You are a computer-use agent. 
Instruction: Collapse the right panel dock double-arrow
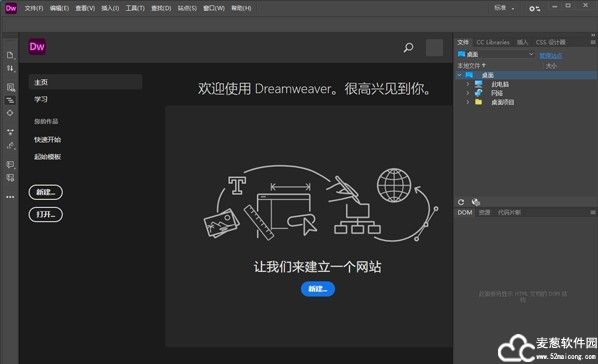pos(593,35)
